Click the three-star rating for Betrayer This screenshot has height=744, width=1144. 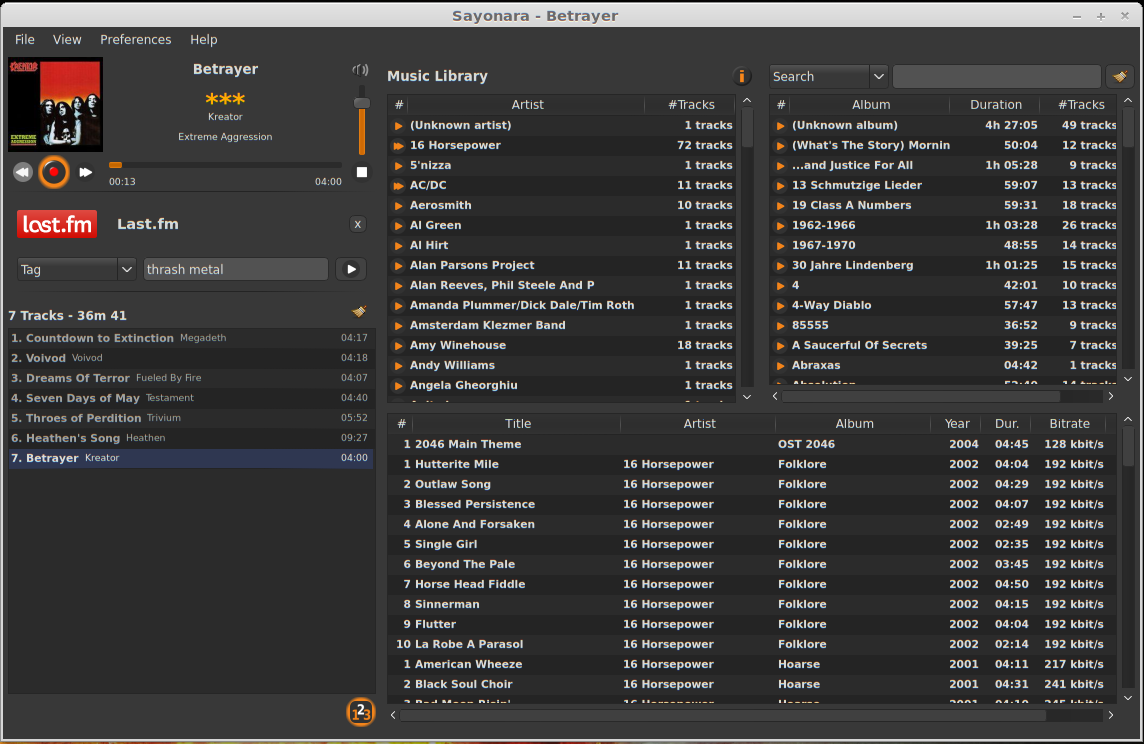coord(225,98)
